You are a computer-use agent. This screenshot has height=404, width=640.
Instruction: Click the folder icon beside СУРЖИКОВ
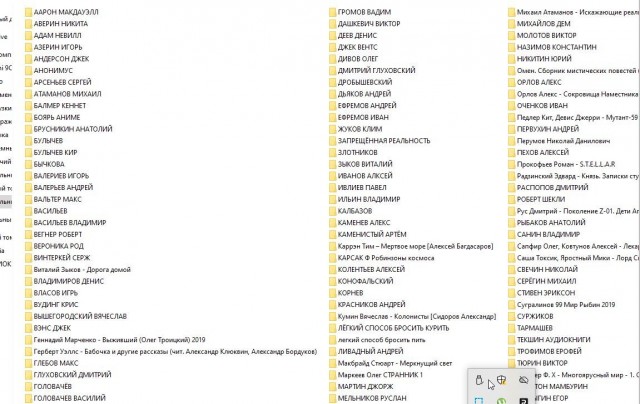point(511,317)
